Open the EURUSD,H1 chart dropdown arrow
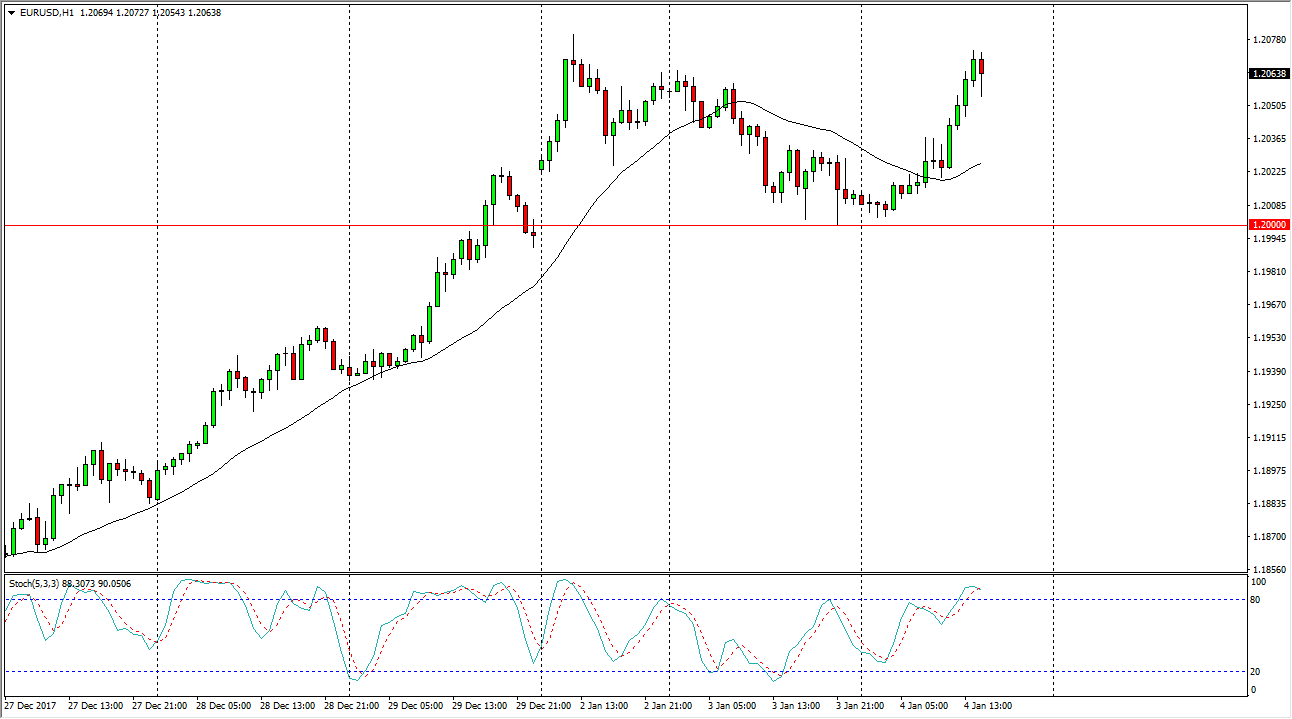The width and height of the screenshot is (1292, 719). pyautogui.click(x=10, y=13)
